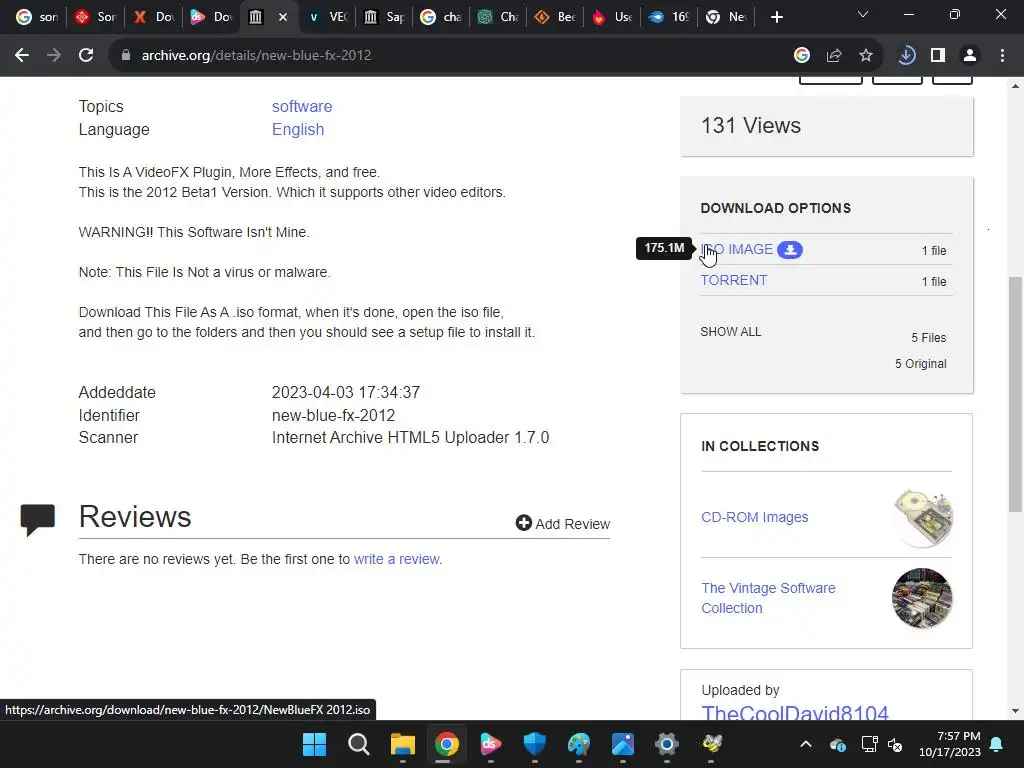Open uploader TheCoolDavid8104 profile
1024x768 pixels.
[795, 712]
